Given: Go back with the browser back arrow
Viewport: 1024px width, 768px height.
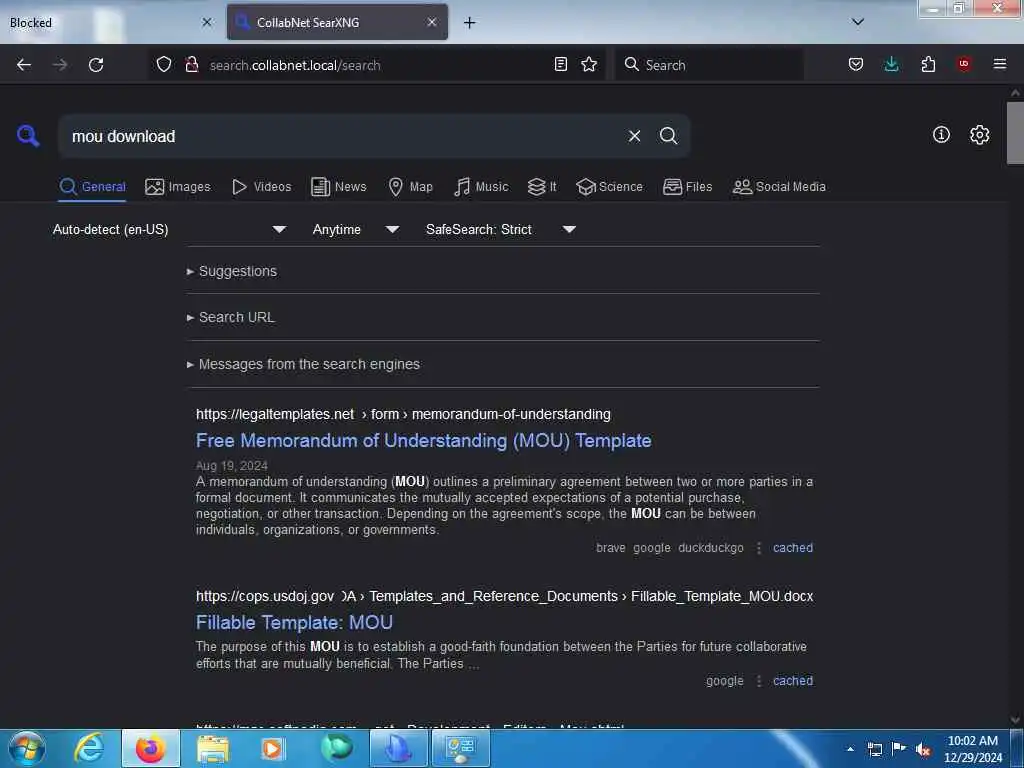Looking at the screenshot, I should tap(24, 65).
